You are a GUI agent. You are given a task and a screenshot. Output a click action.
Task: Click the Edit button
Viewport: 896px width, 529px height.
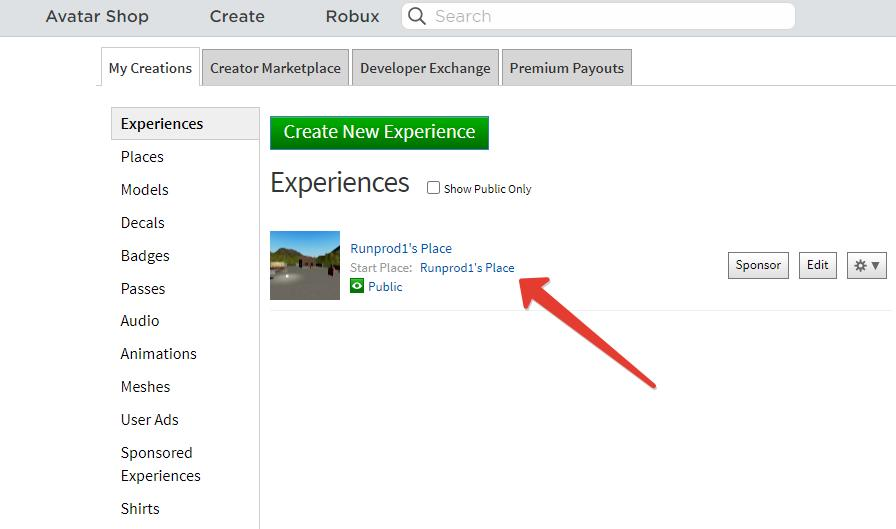click(817, 265)
